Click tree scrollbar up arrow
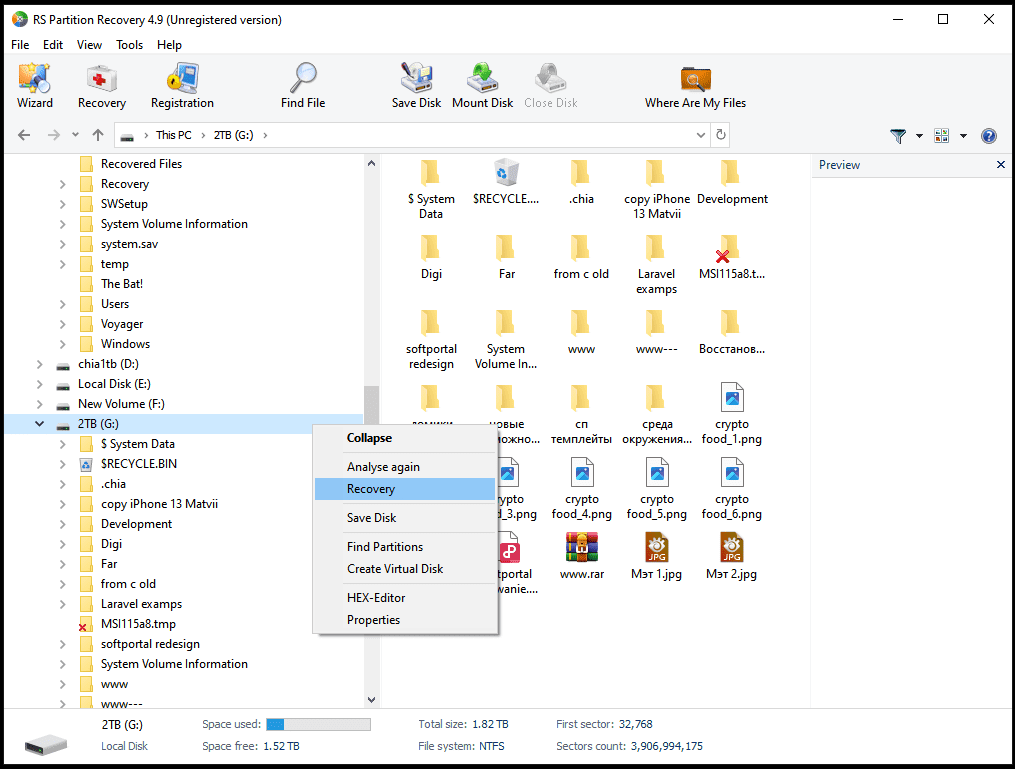Screen dimensions: 1015x769 pos(371,163)
